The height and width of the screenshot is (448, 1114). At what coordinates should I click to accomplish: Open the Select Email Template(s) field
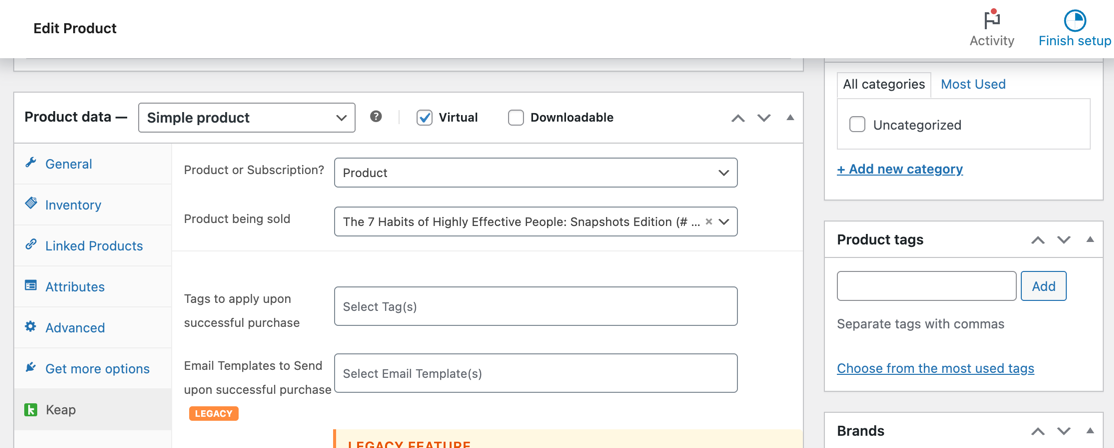(536, 373)
